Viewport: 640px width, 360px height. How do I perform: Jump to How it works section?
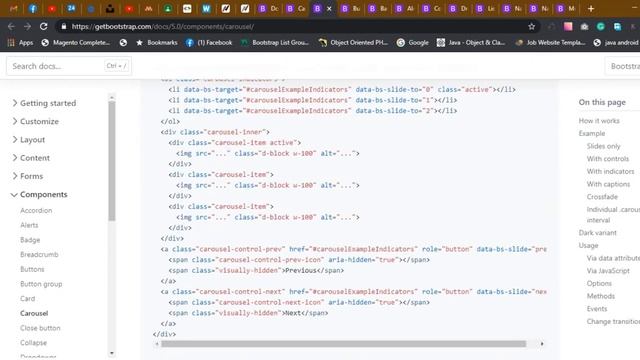pyautogui.click(x=599, y=121)
